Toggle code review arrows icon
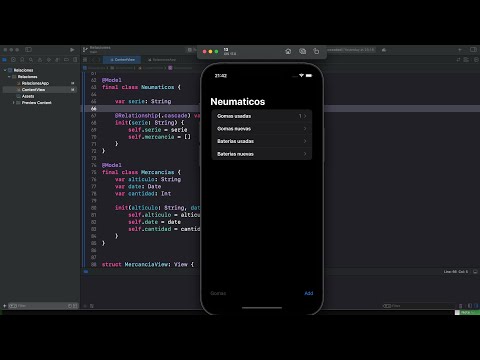Viewport: 480px width, 360px height. [458, 60]
